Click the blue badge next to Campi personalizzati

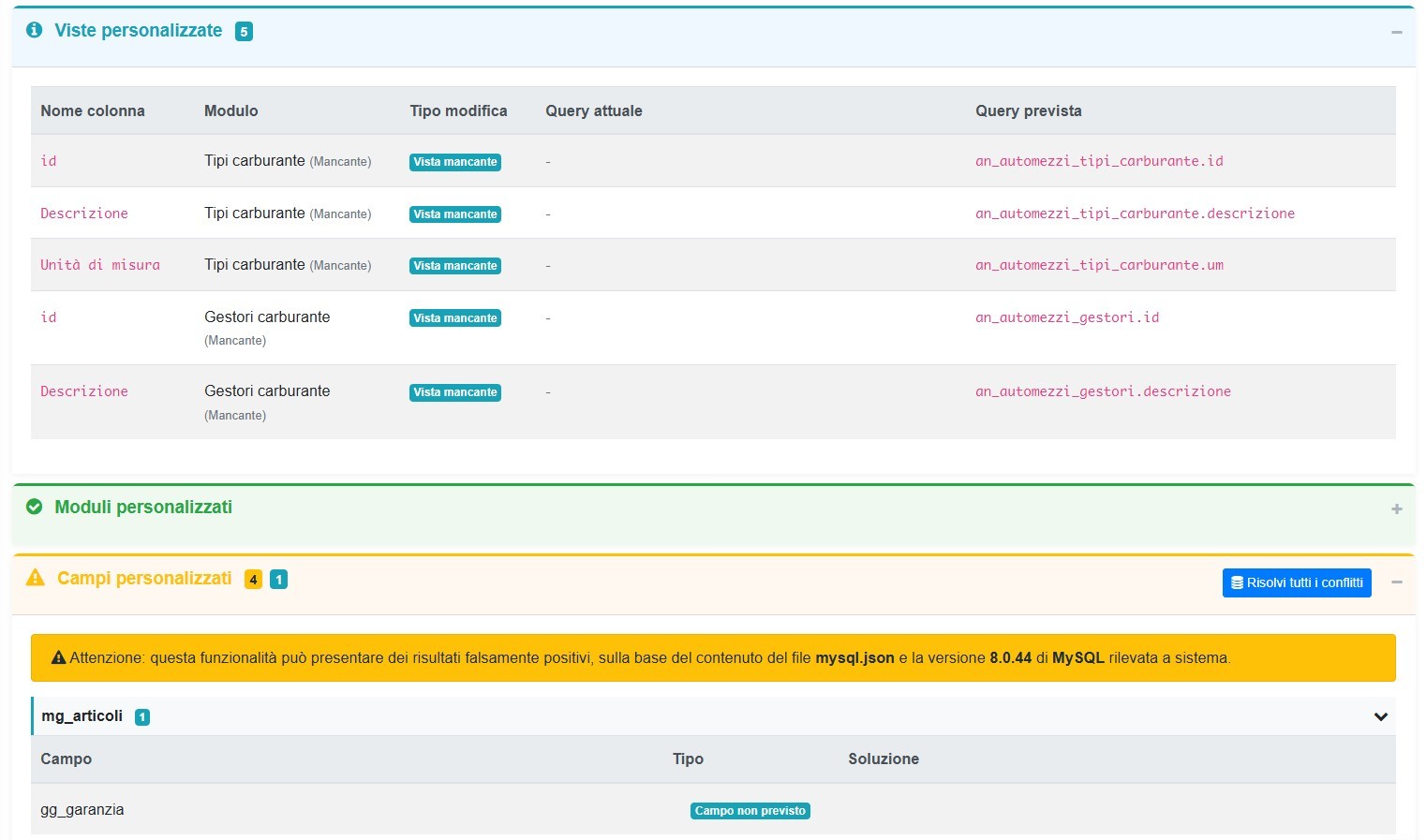click(278, 580)
